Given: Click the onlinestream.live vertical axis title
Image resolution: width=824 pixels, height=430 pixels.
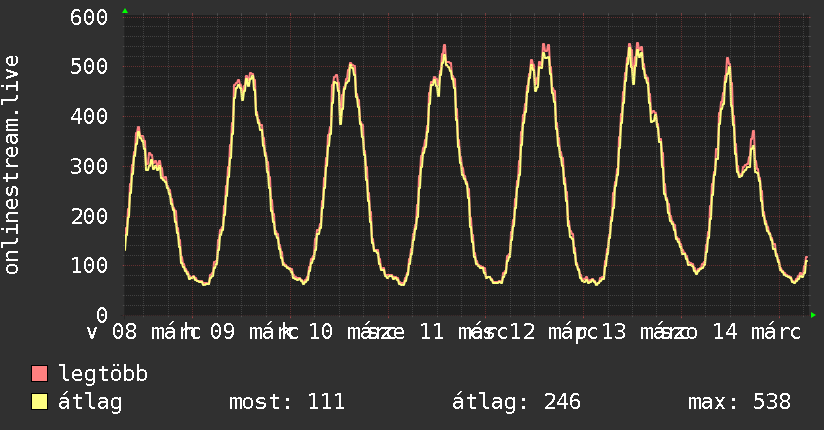Looking at the screenshot, I should point(12,165).
